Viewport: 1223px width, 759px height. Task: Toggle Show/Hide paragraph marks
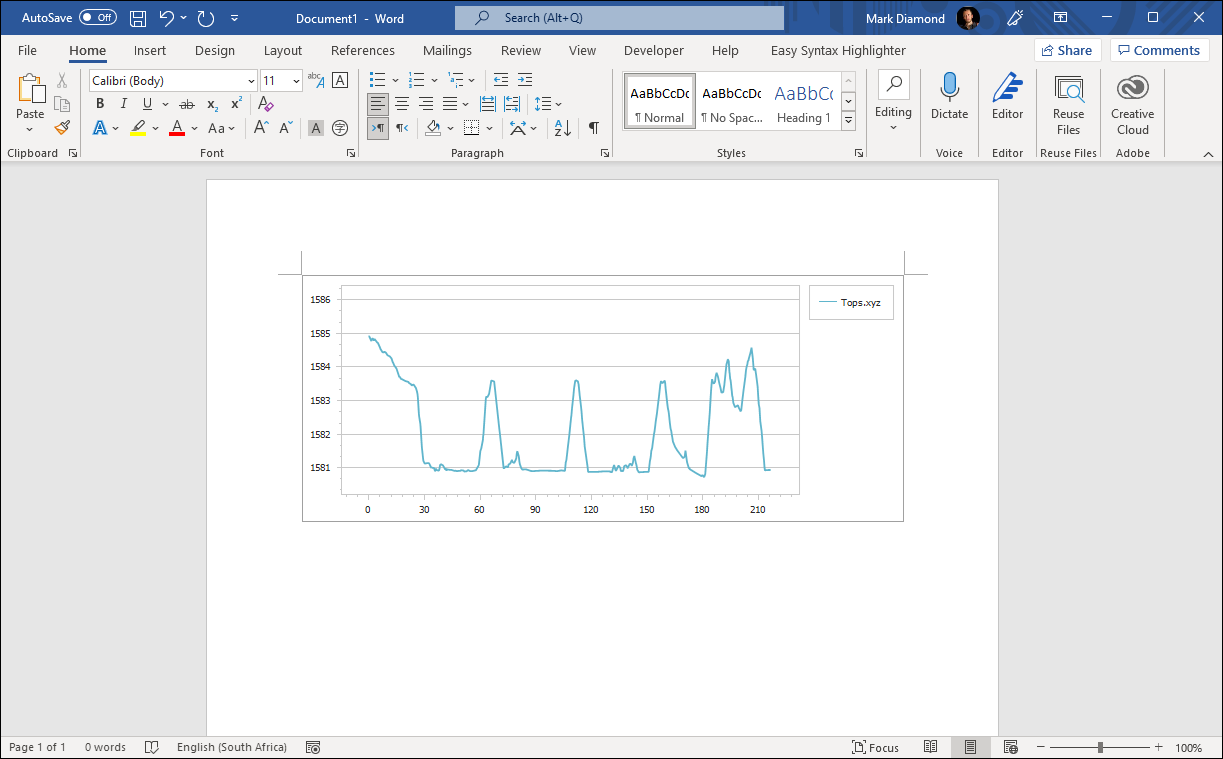593,128
